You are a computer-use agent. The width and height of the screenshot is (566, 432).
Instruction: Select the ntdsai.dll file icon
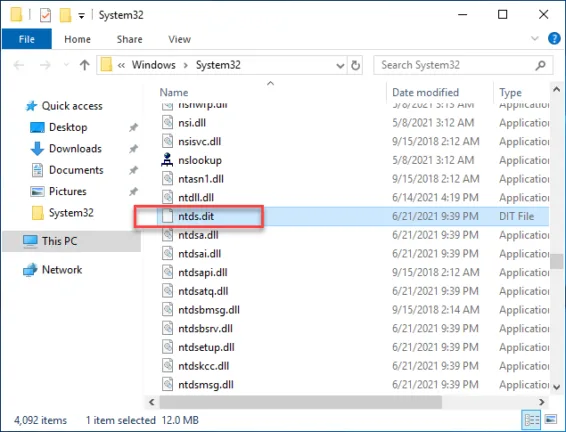[167, 254]
